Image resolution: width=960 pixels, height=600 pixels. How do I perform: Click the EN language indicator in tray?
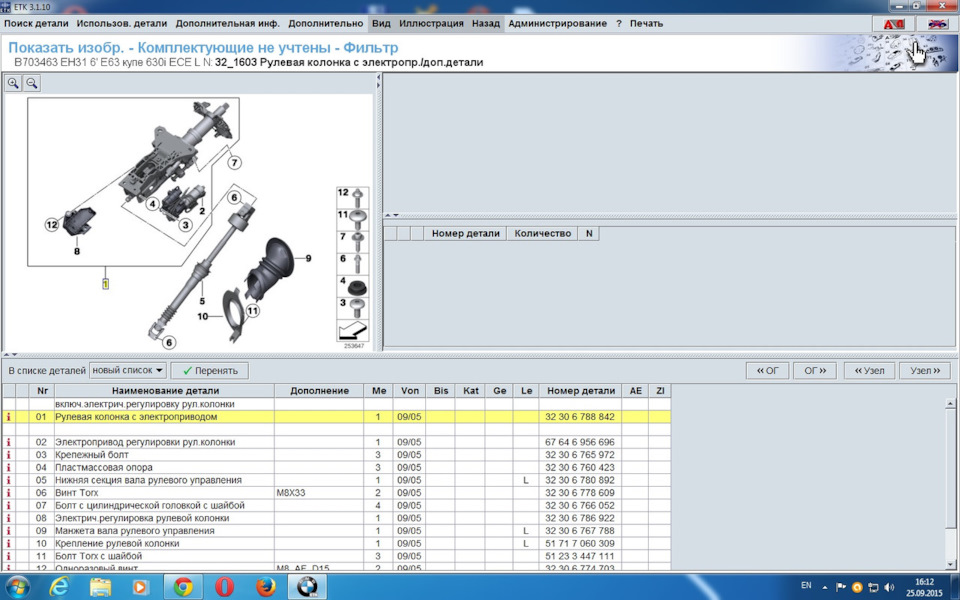coord(806,586)
